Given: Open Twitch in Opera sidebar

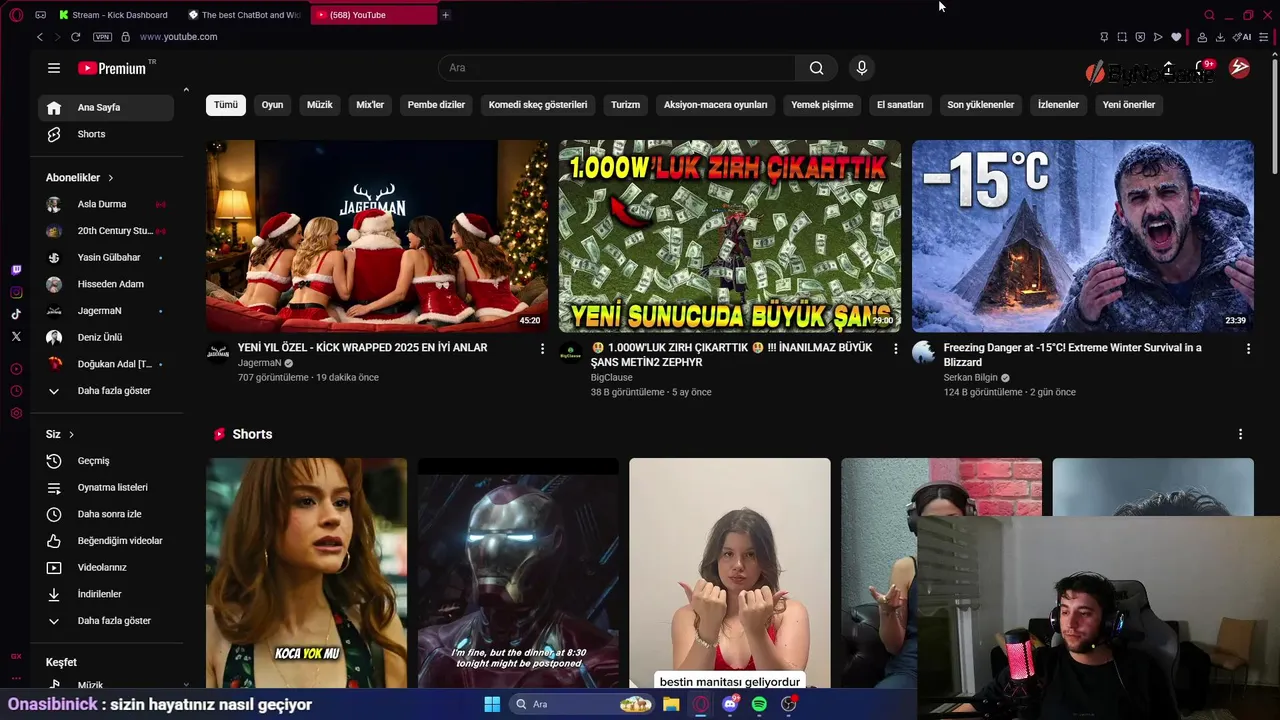Looking at the screenshot, I should pyautogui.click(x=16, y=270).
